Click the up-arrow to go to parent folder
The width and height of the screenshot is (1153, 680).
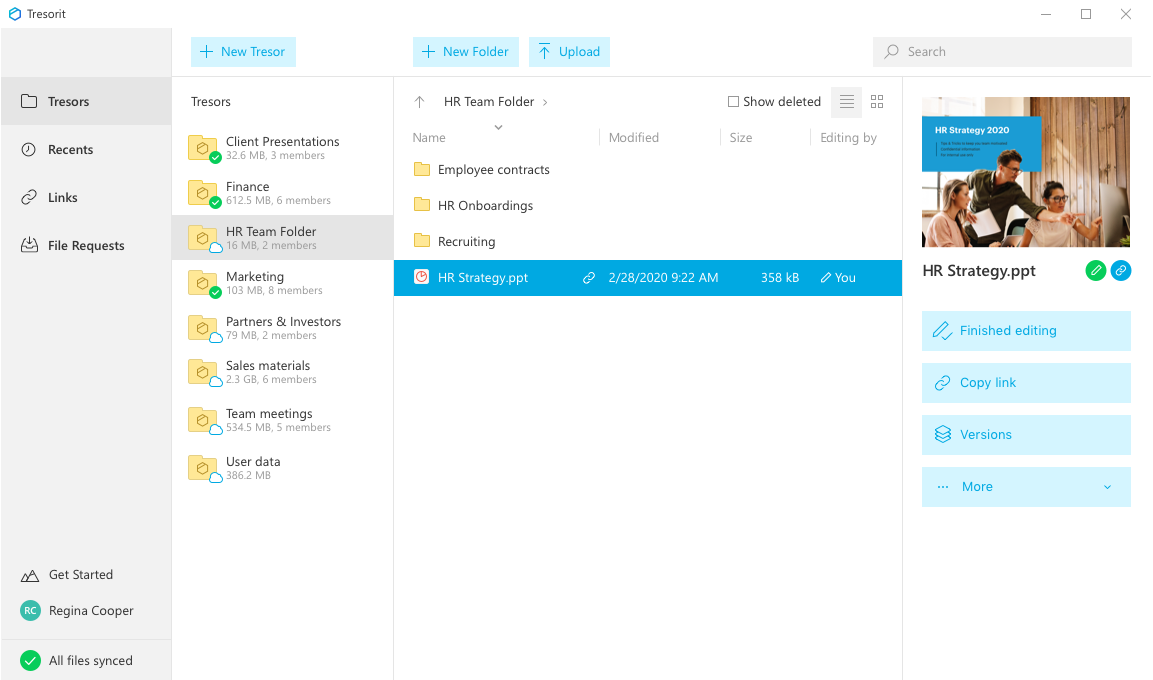coord(420,102)
